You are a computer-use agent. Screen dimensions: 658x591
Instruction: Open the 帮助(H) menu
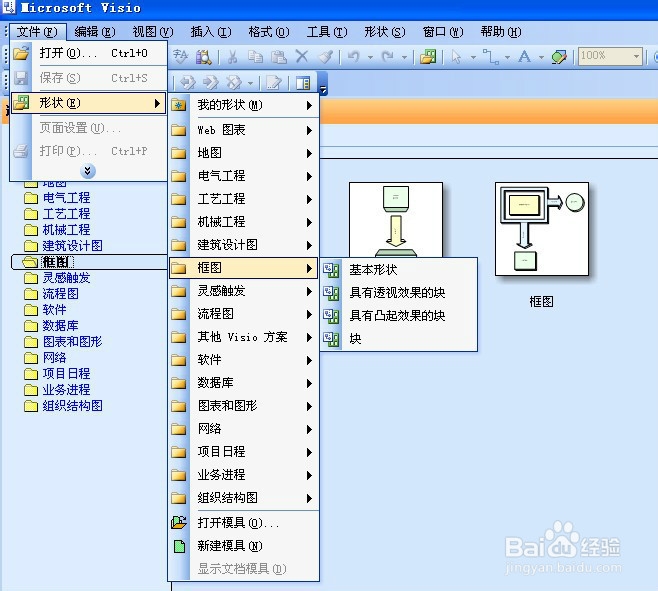click(x=501, y=32)
